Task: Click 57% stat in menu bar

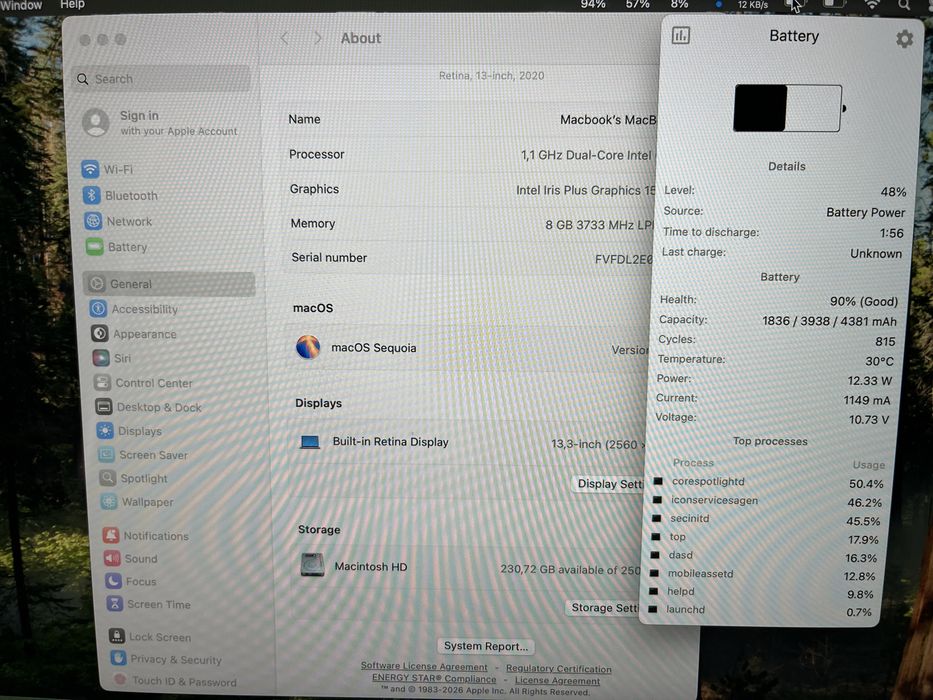Action: pyautogui.click(x=637, y=5)
